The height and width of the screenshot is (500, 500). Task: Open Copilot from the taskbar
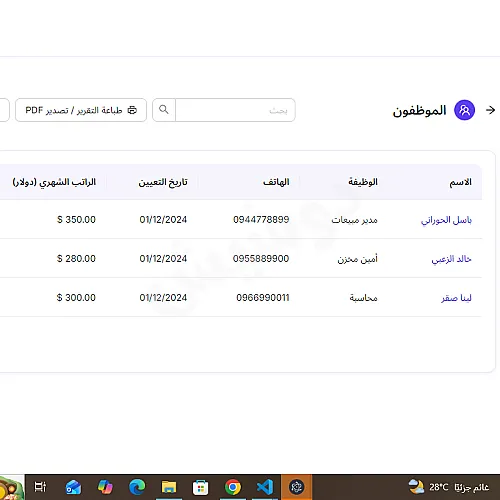(105, 487)
